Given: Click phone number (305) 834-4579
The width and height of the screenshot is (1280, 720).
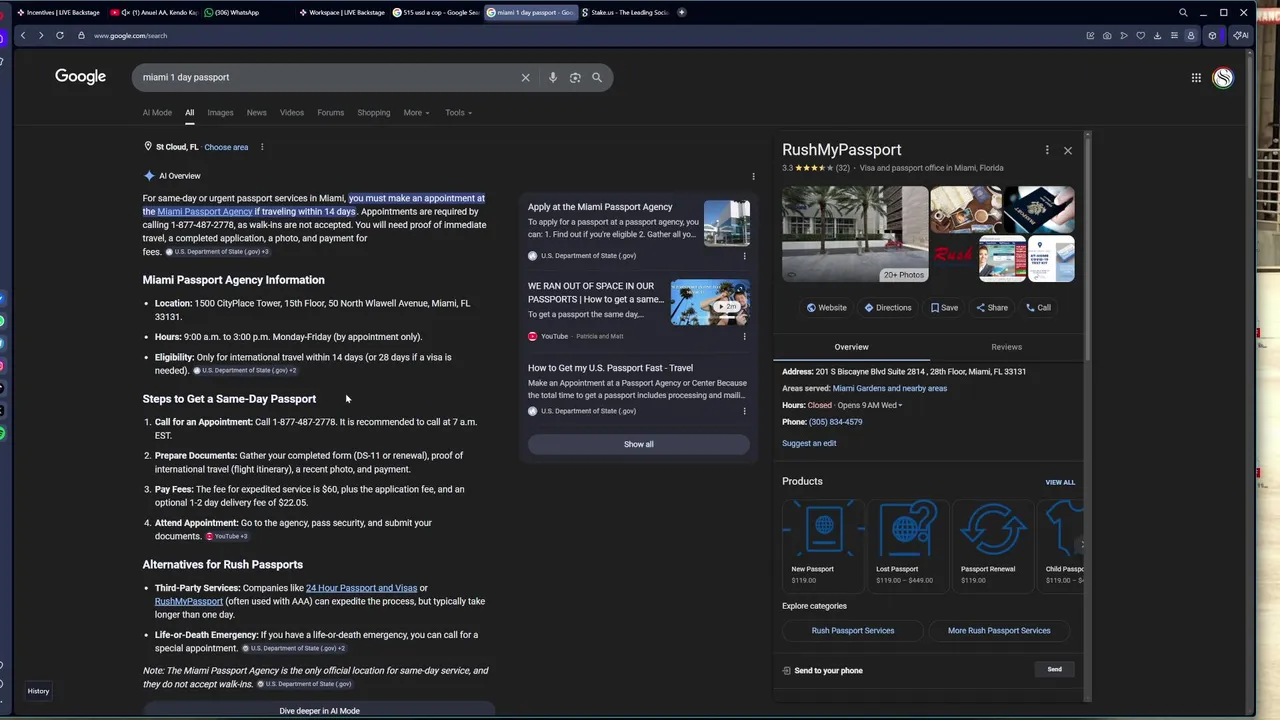Looking at the screenshot, I should (835, 422).
